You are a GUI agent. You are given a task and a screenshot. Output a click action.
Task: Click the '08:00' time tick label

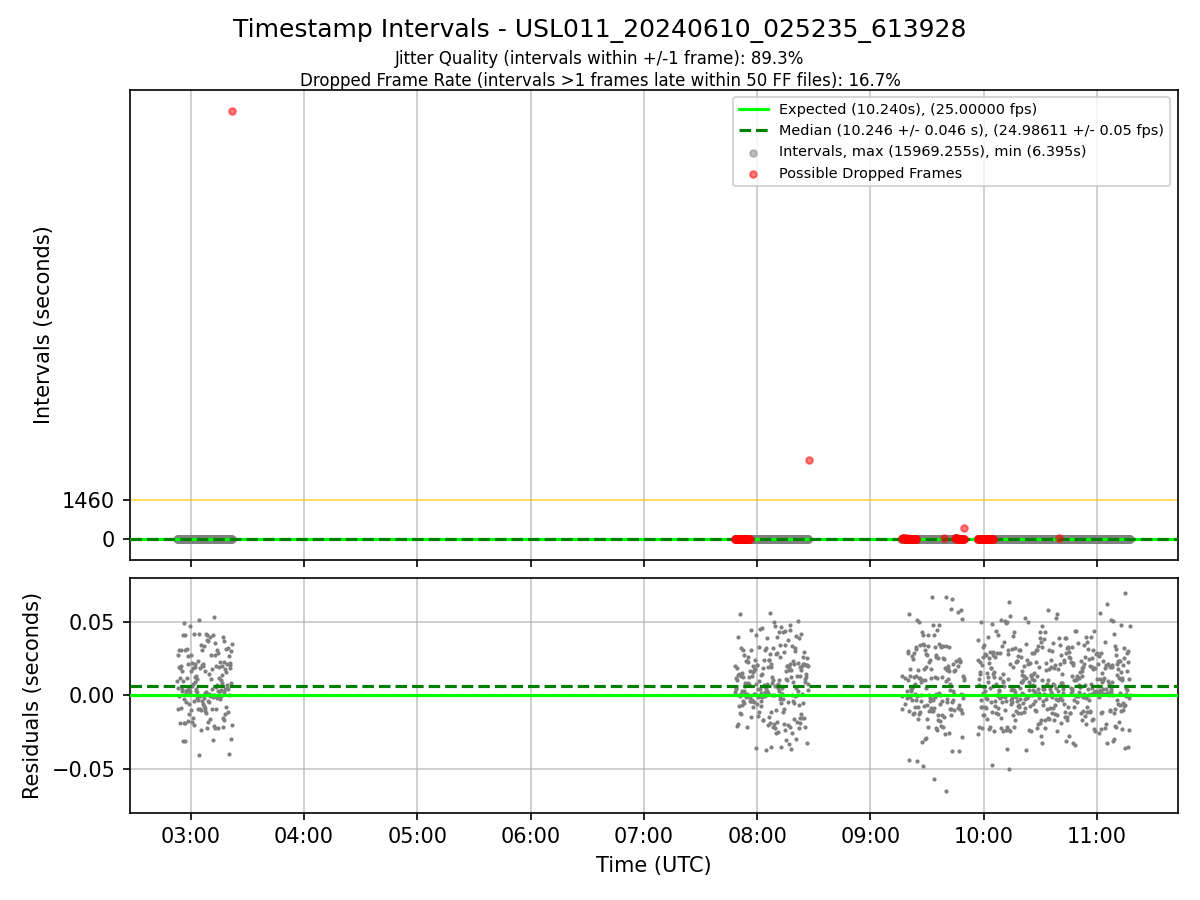pos(757,834)
